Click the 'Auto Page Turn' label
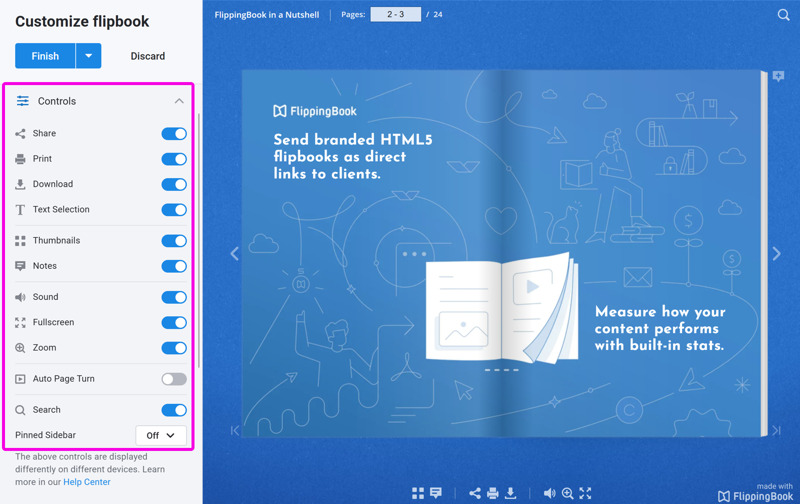This screenshot has height=504, width=800. 64,379
